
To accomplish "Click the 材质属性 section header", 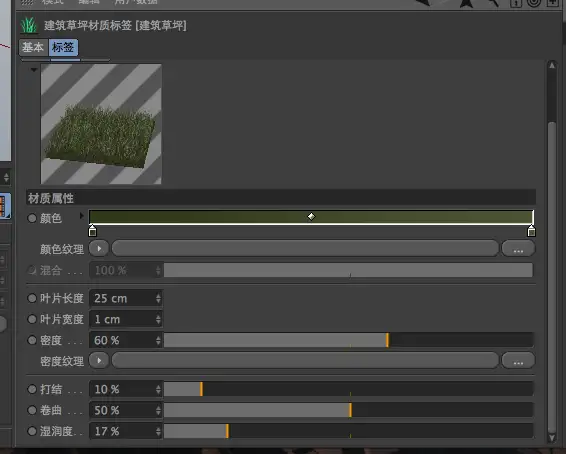I will coord(281,198).
